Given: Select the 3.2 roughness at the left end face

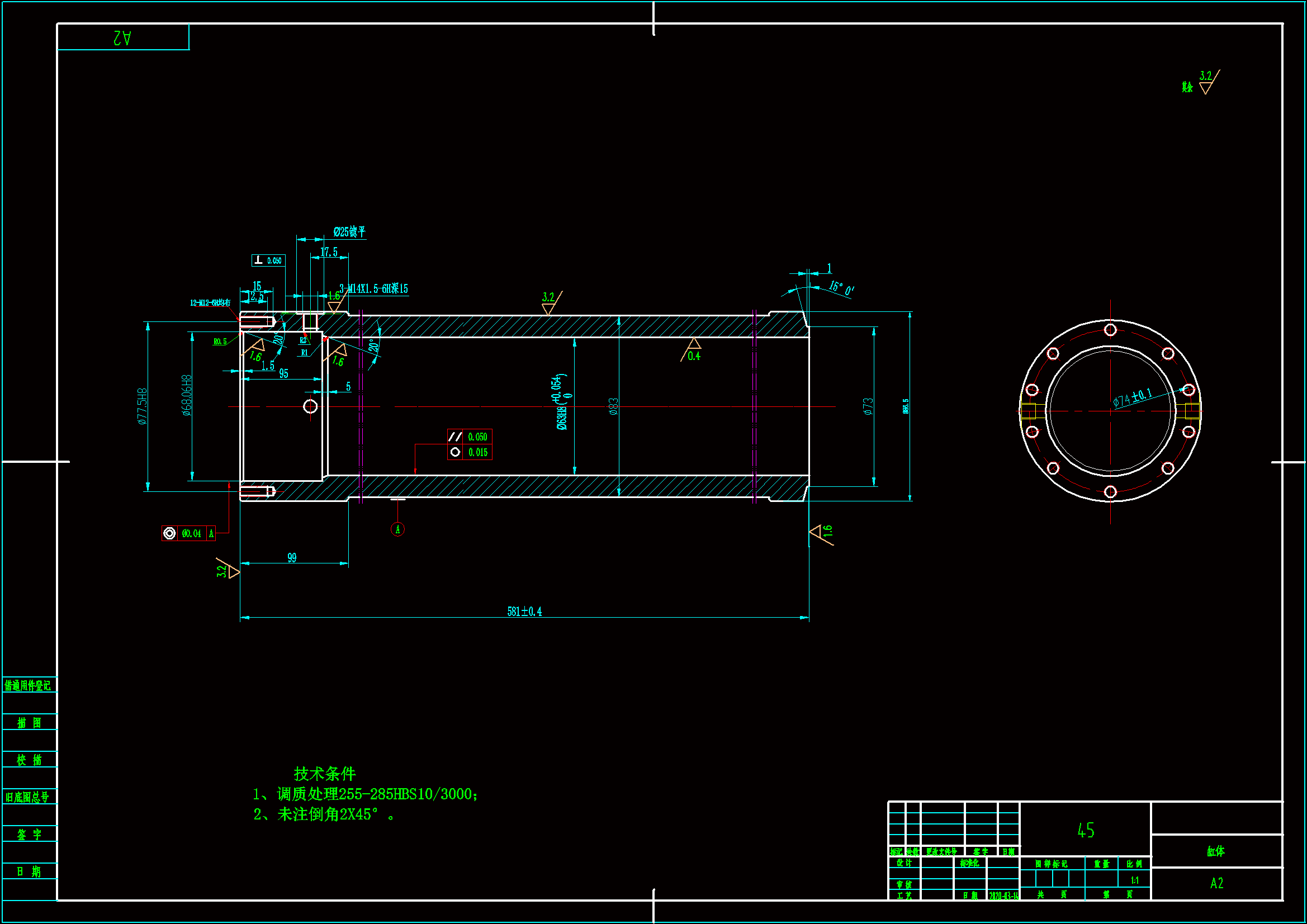Looking at the screenshot, I should click(227, 568).
